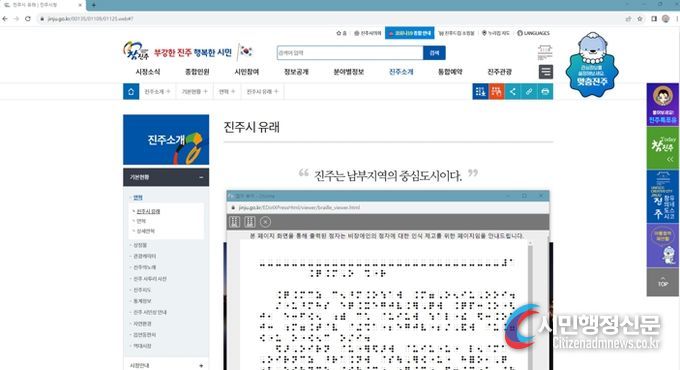Click the share icon in the page toolbar
Image resolution: width=680 pixels, height=370 pixels.
(x=513, y=92)
